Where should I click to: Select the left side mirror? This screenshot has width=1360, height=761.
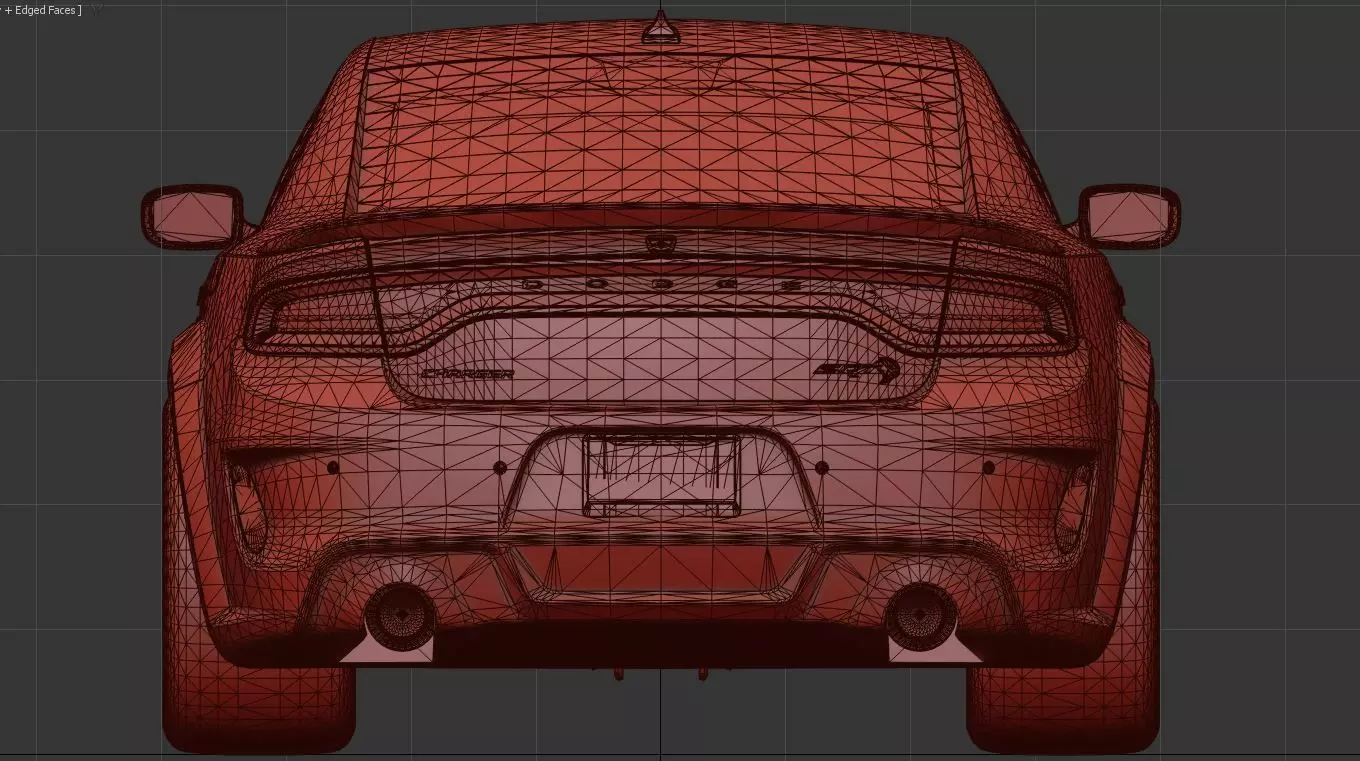coord(193,217)
